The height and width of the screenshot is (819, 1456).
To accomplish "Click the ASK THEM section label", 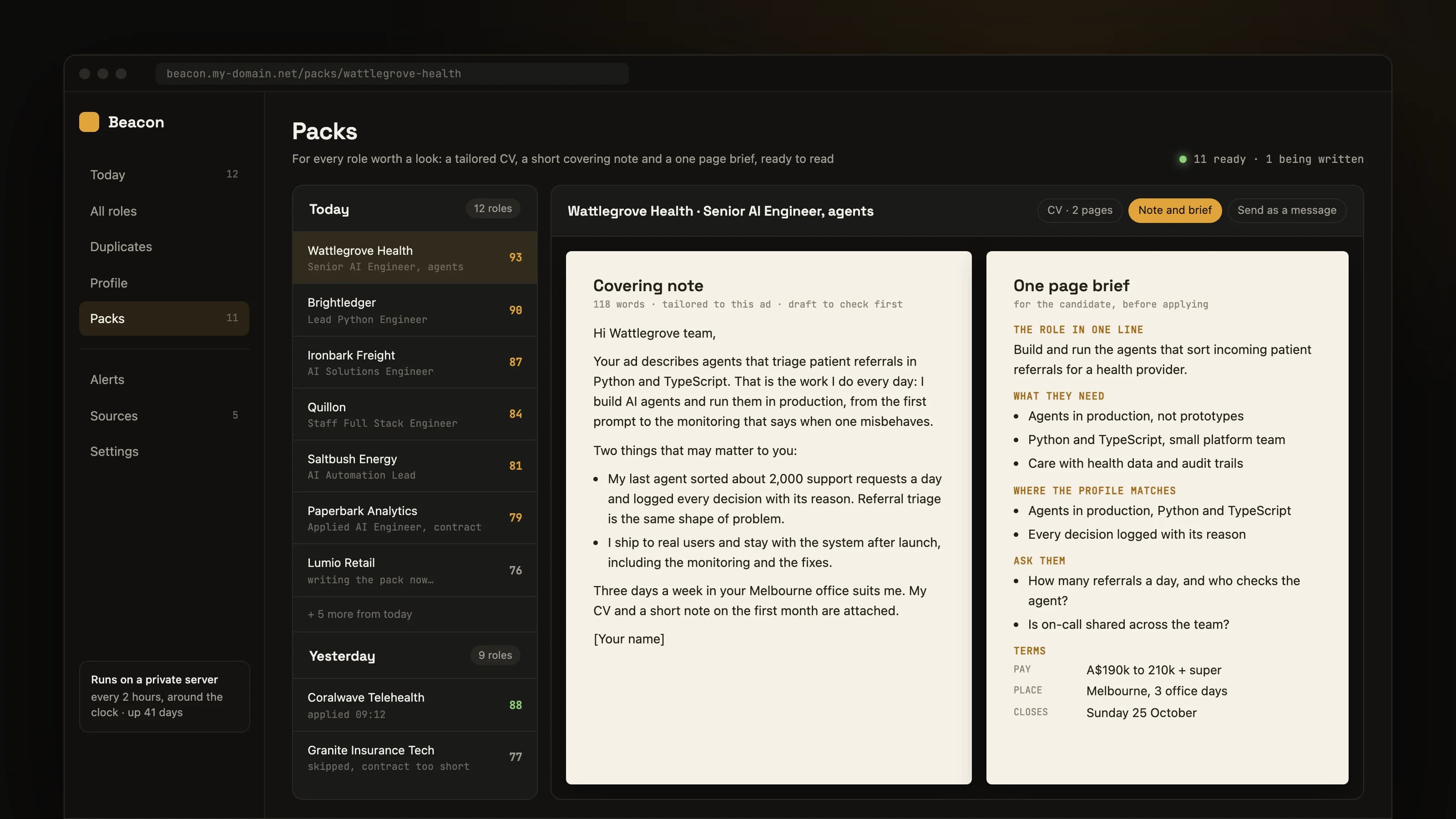I will click(x=1039, y=561).
